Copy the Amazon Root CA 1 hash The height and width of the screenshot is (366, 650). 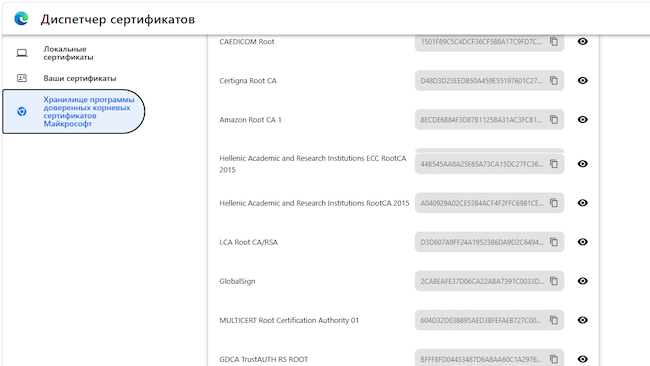554,119
